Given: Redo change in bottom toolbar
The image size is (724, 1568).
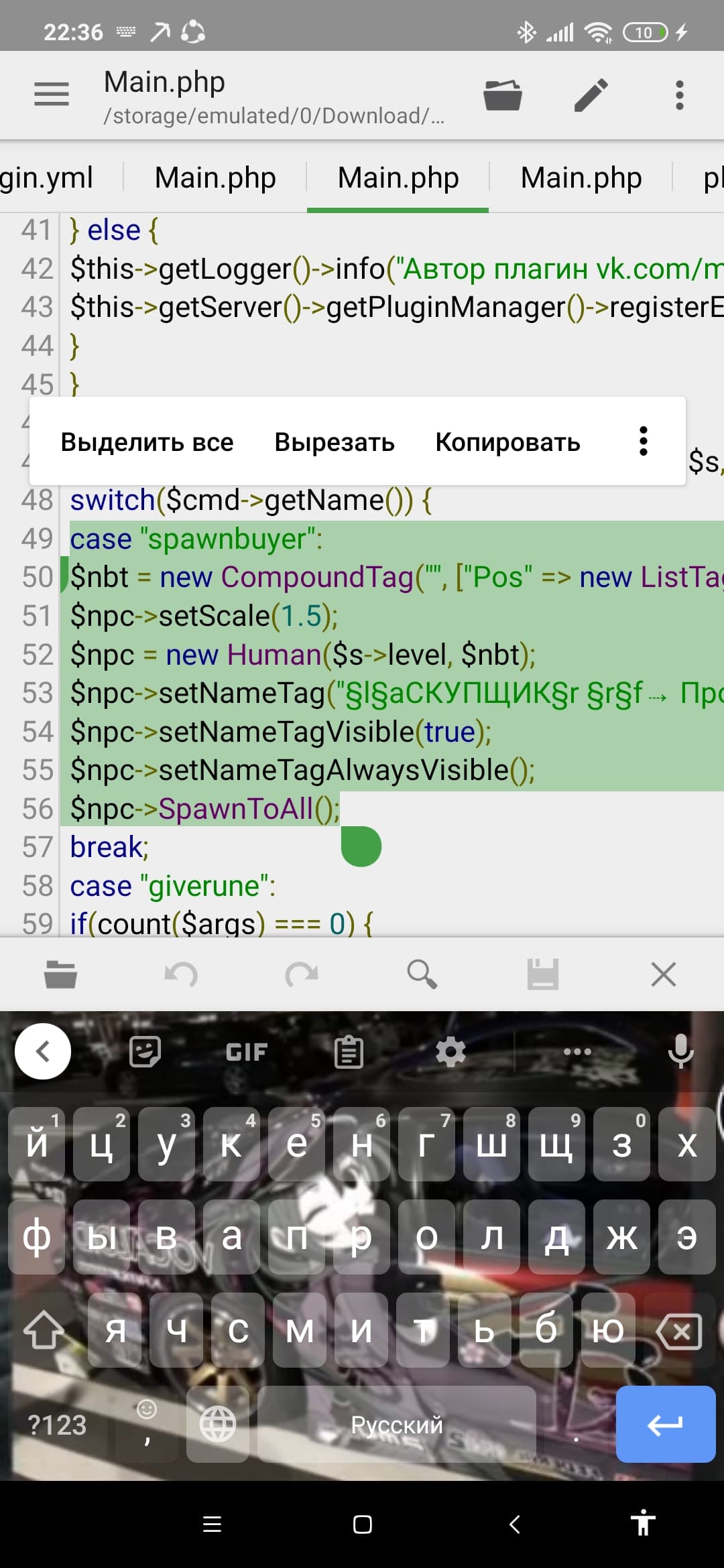Looking at the screenshot, I should click(302, 974).
